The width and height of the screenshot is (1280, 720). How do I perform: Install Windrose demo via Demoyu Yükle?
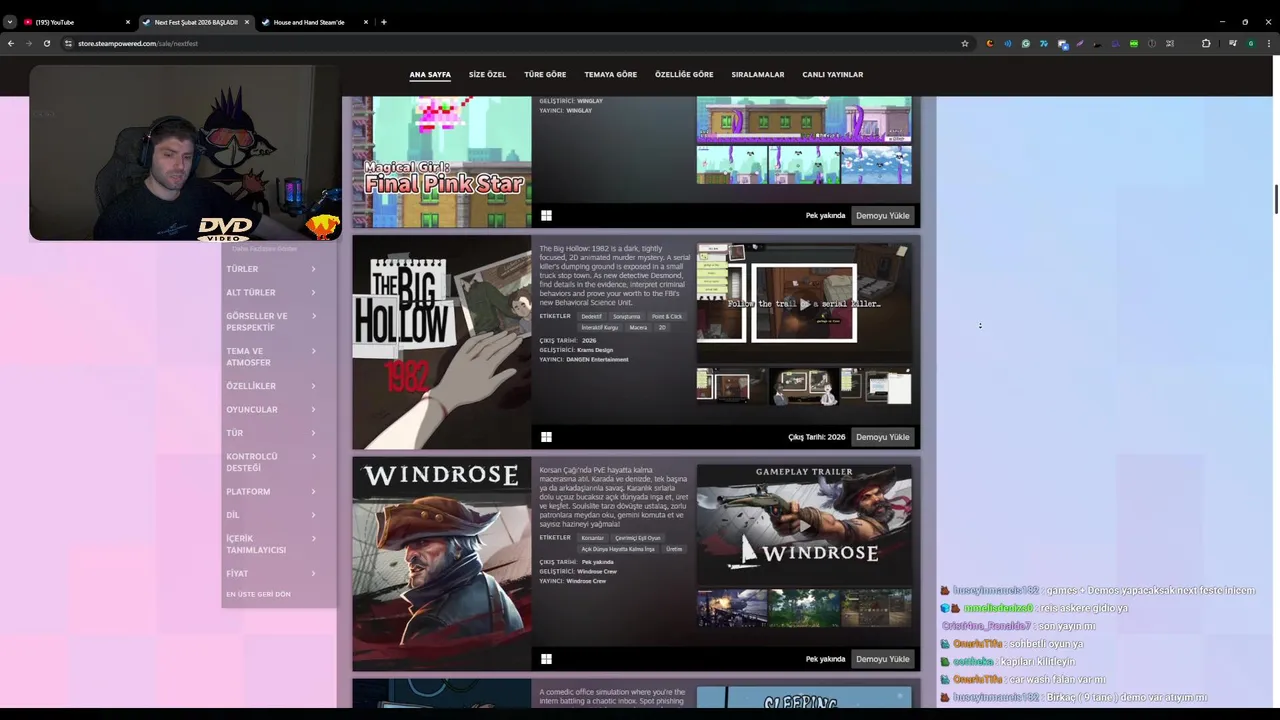pyautogui.click(x=883, y=659)
